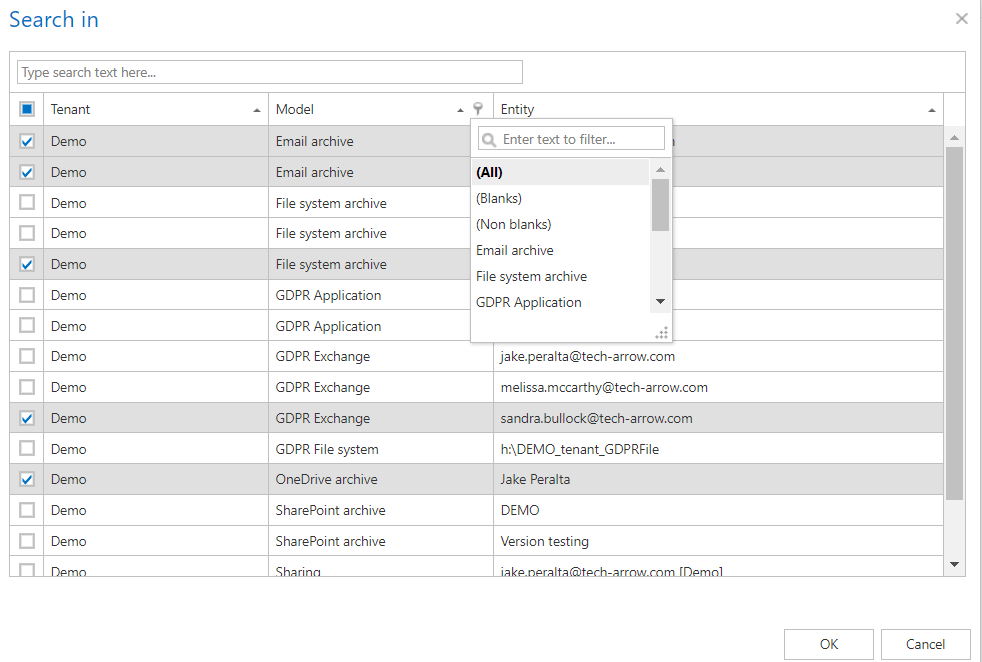The image size is (982, 662).
Task: Uncheck the OneDrive archive row checkbox
Action: 27,479
